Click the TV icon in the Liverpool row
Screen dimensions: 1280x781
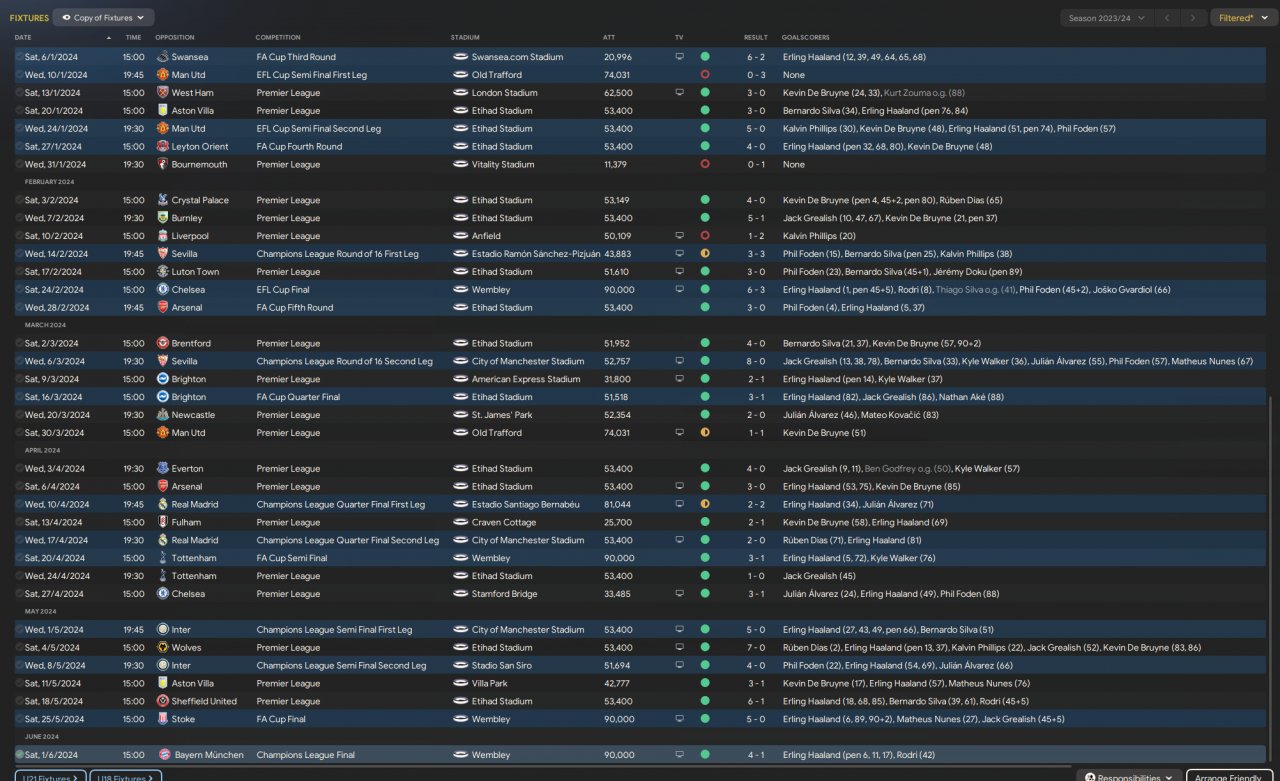(680, 236)
